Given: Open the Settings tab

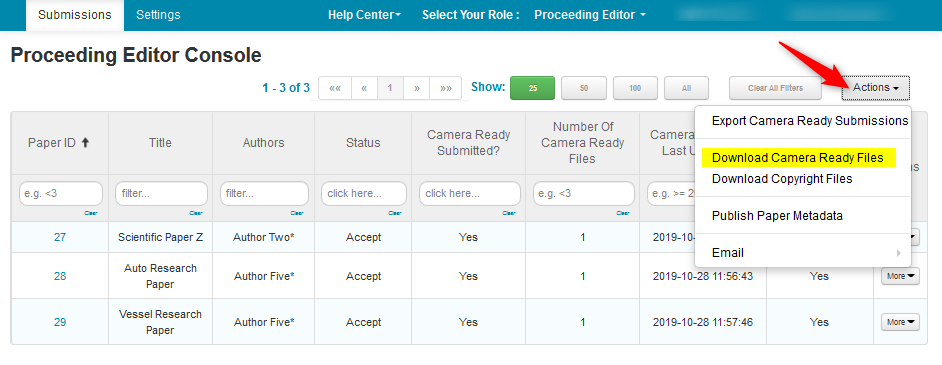Looking at the screenshot, I should pyautogui.click(x=158, y=15).
